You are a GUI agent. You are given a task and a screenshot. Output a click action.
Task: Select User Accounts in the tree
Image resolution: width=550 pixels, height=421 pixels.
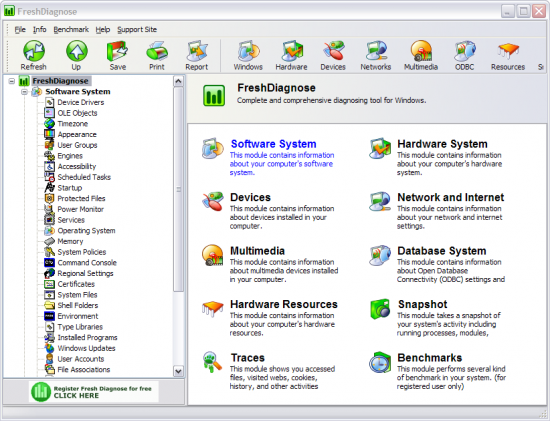[81, 359]
